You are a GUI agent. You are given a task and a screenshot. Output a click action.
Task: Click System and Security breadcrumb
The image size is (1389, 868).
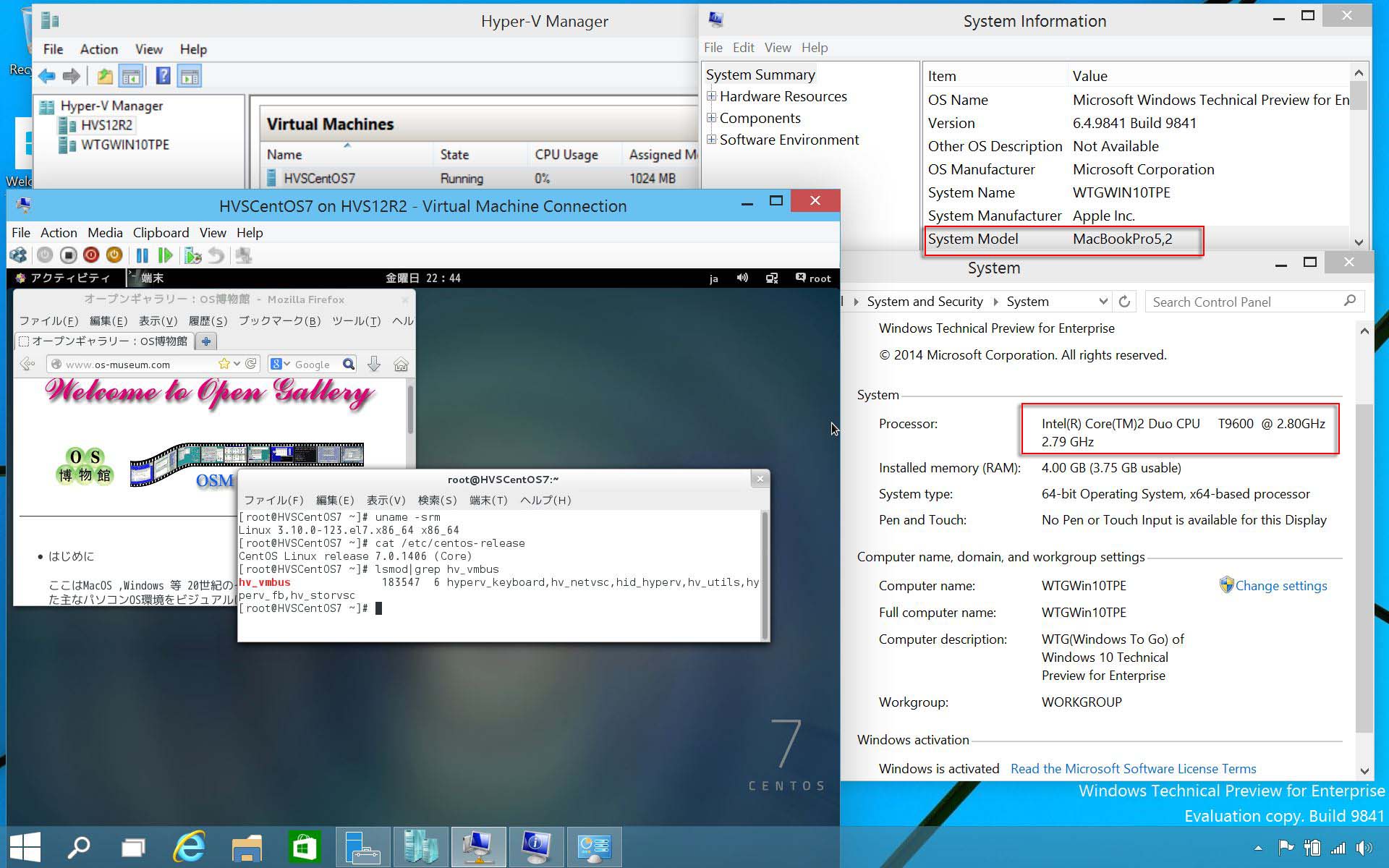click(925, 302)
